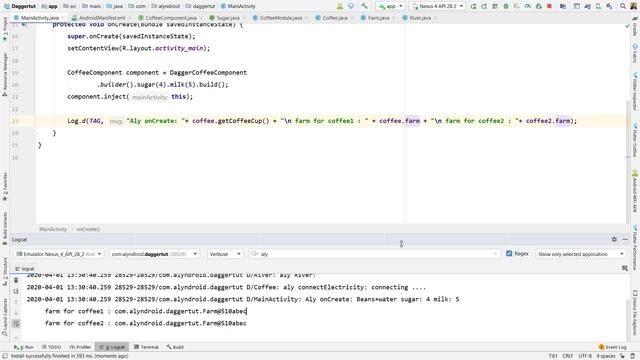Open the Resource Manager side tab
The image size is (640, 360).
[5, 74]
